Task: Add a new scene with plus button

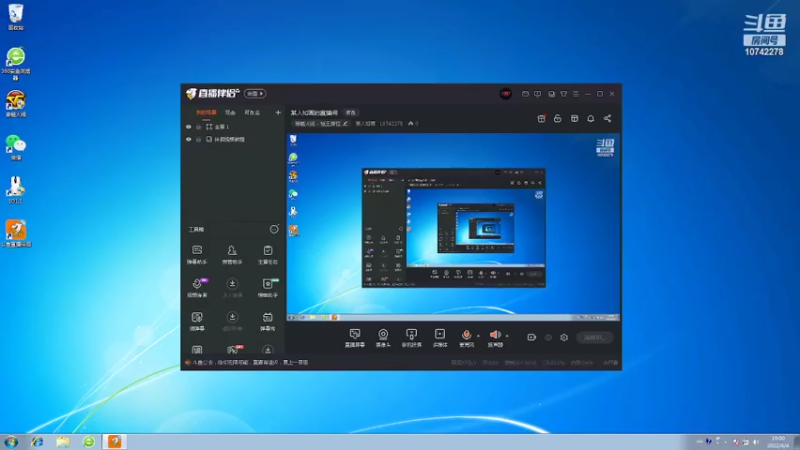Action: tap(278, 112)
